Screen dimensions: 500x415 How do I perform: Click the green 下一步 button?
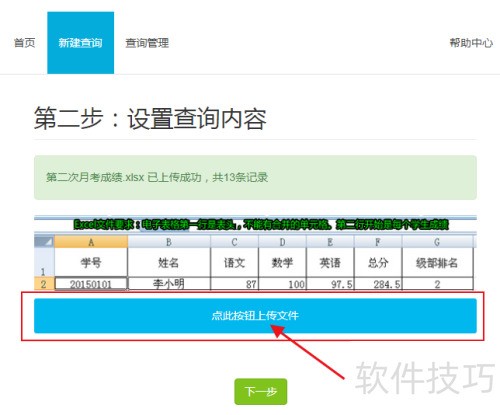click(261, 391)
